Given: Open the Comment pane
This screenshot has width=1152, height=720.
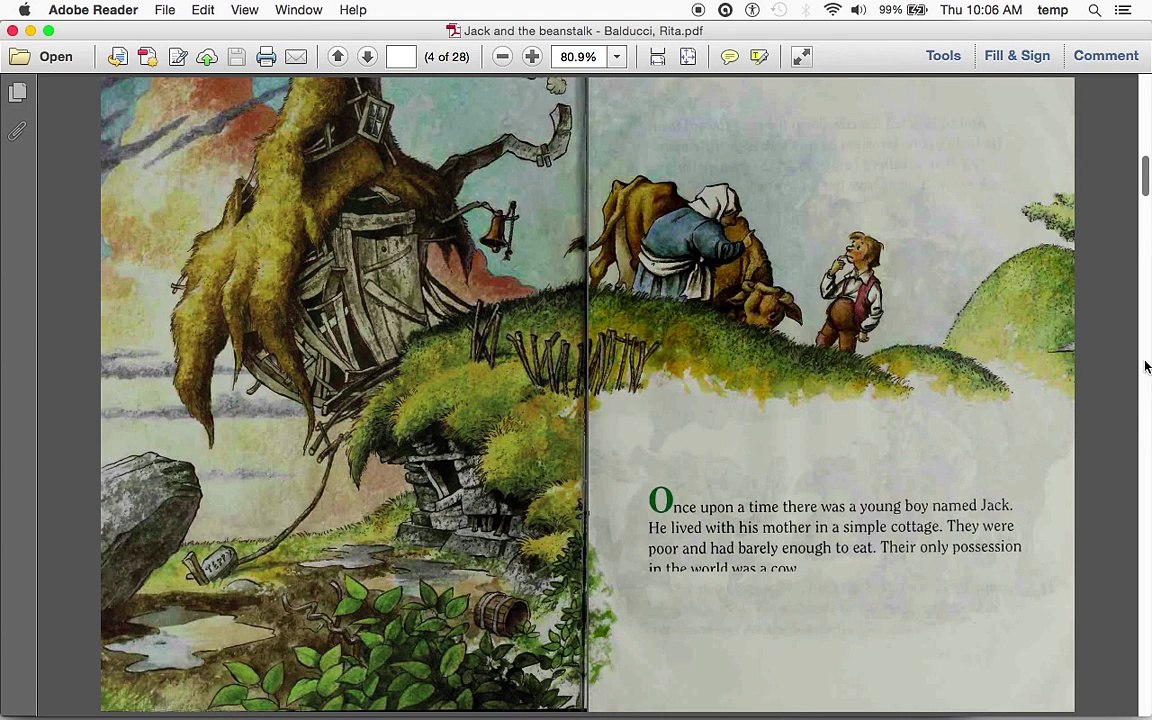Looking at the screenshot, I should coord(1106,56).
